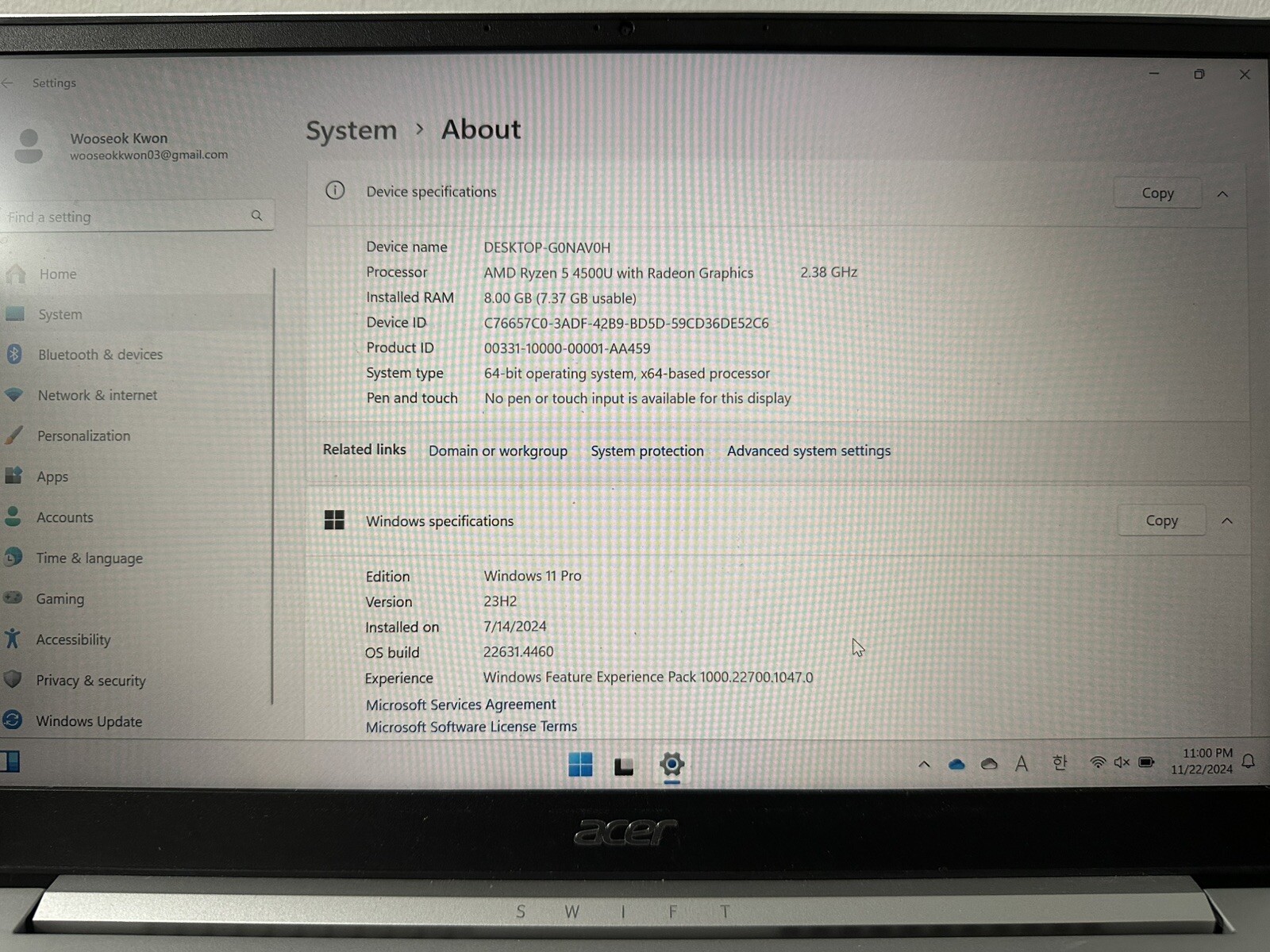This screenshot has height=952, width=1270.
Task: Click the English input mode indicator A
Action: click(x=1022, y=763)
